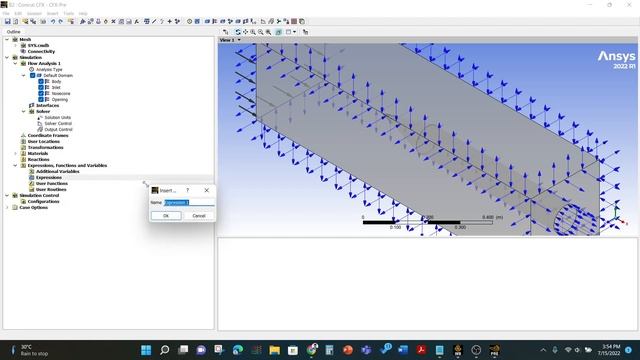
Task: Open the File menu
Action: (6, 13)
